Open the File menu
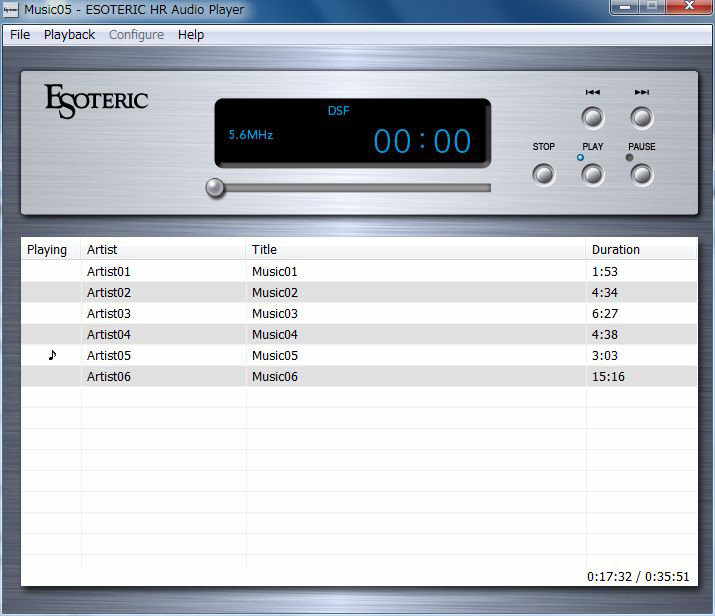Screen dimensions: 715x616 (x=20, y=35)
